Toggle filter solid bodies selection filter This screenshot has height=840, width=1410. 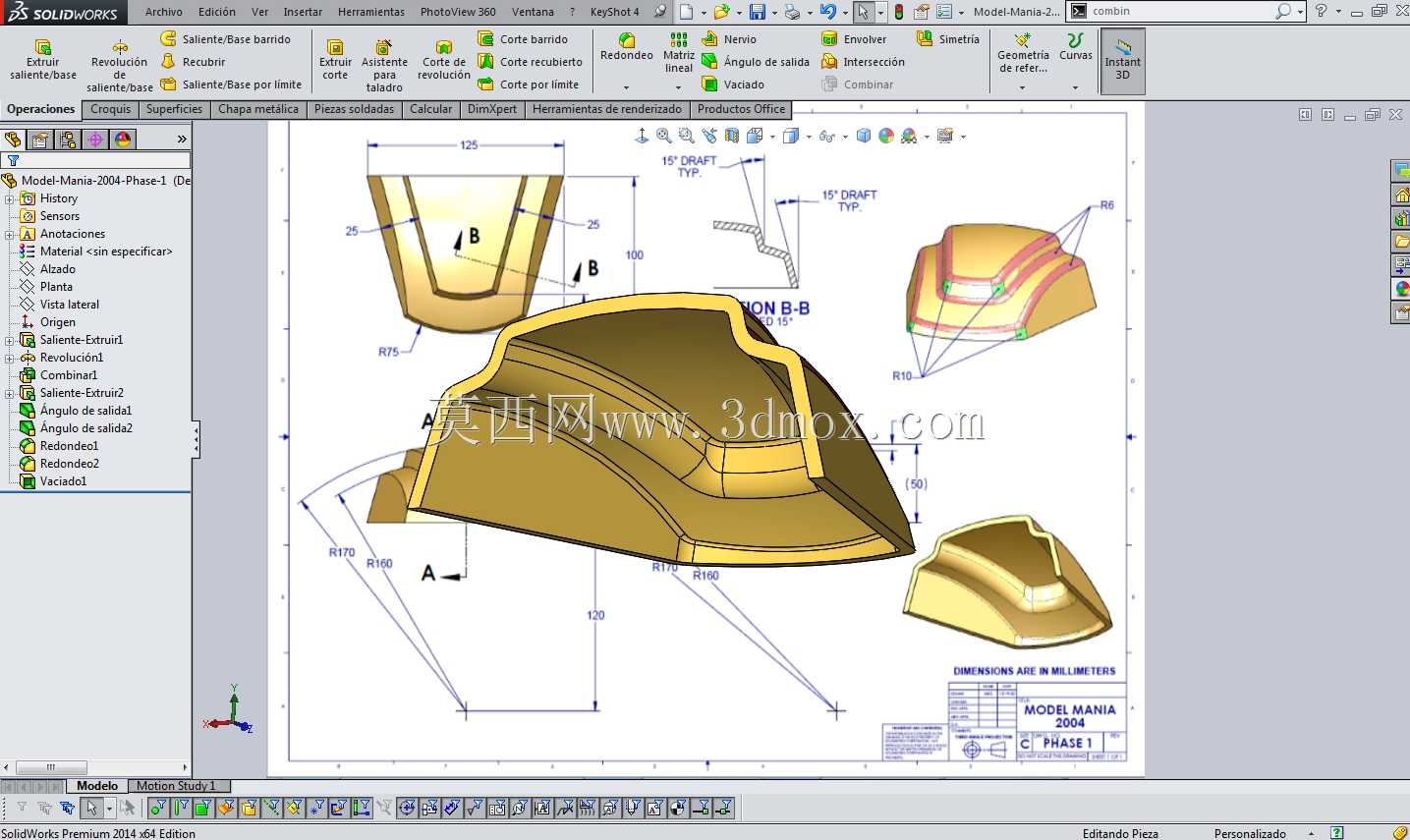tap(250, 809)
